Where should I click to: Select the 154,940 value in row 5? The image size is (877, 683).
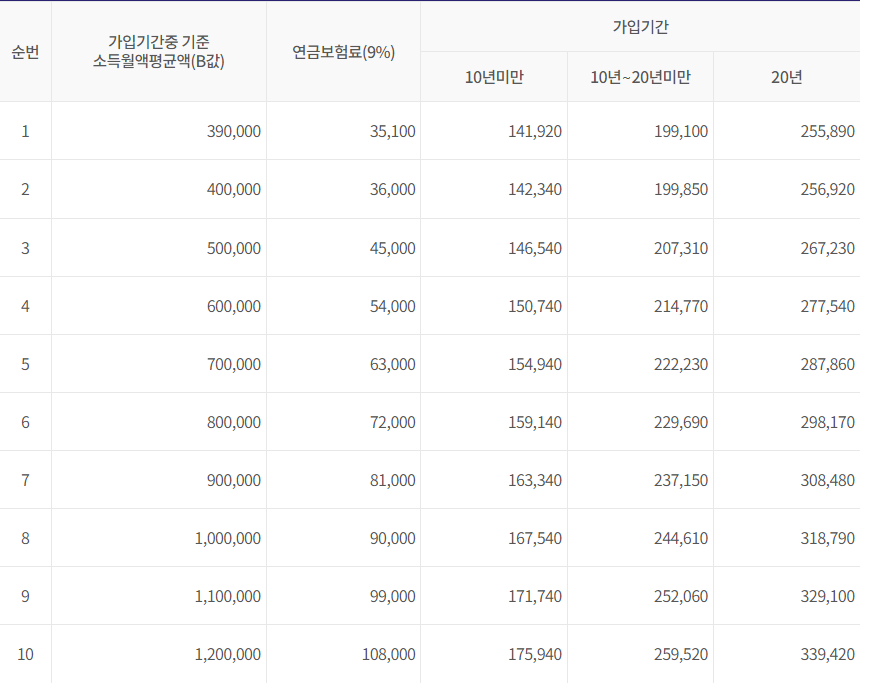pos(532,364)
